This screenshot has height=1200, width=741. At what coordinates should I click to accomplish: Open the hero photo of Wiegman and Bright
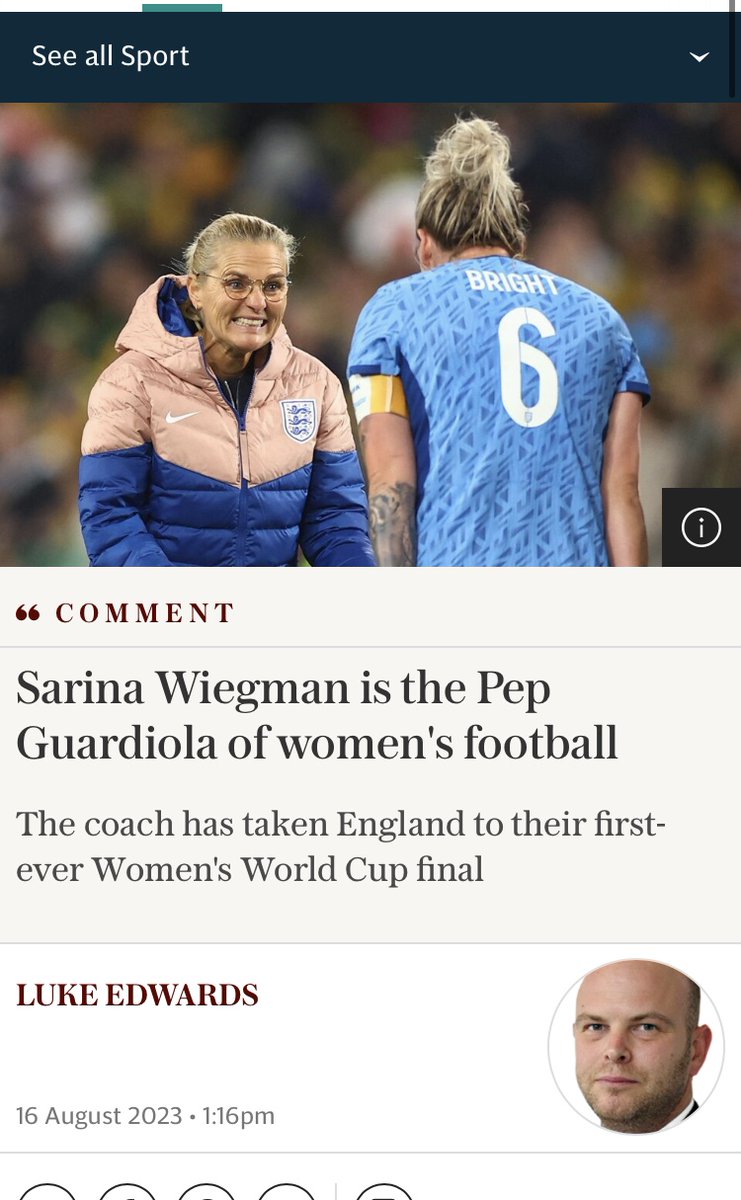pos(370,334)
